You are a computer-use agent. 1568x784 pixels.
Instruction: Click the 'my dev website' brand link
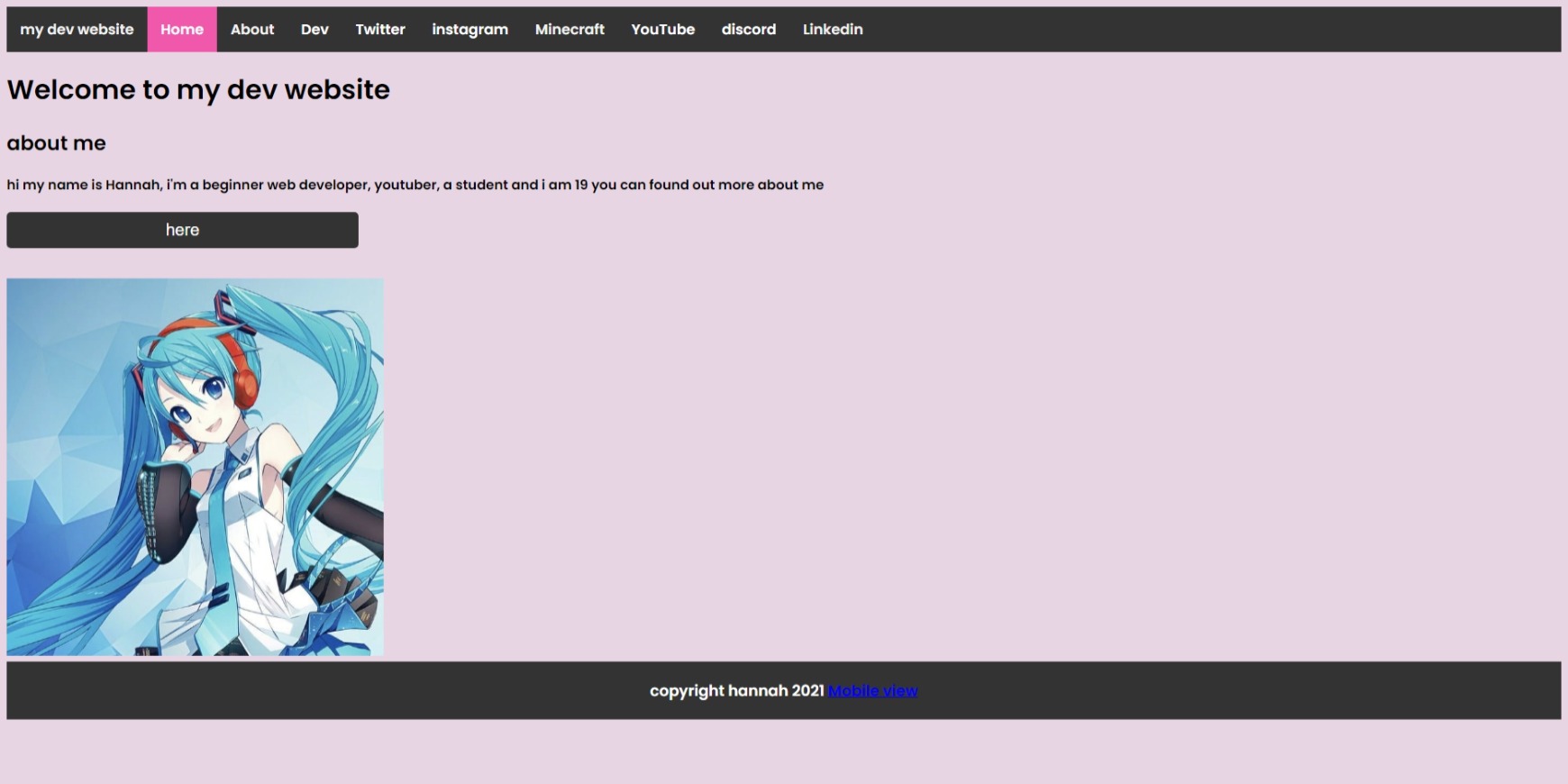(x=77, y=30)
